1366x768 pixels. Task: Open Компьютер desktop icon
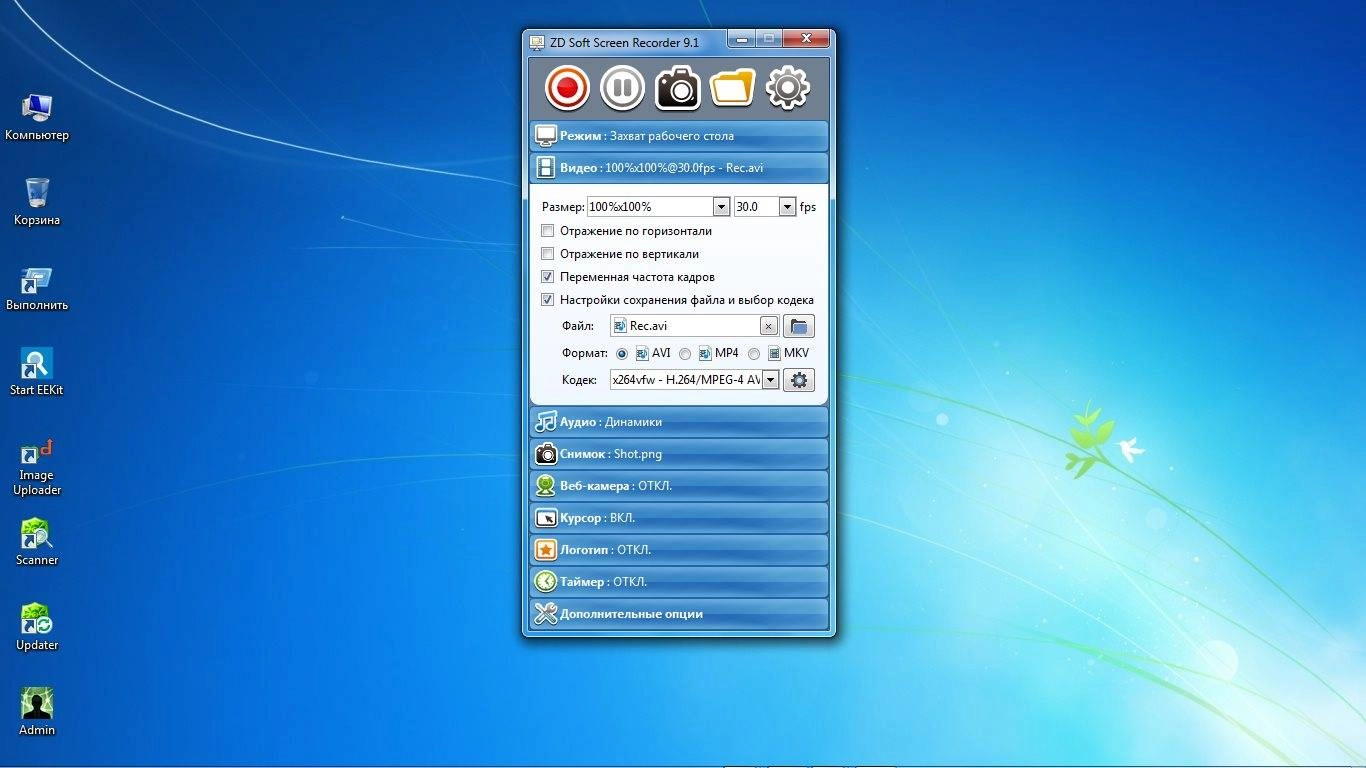[x=37, y=116]
